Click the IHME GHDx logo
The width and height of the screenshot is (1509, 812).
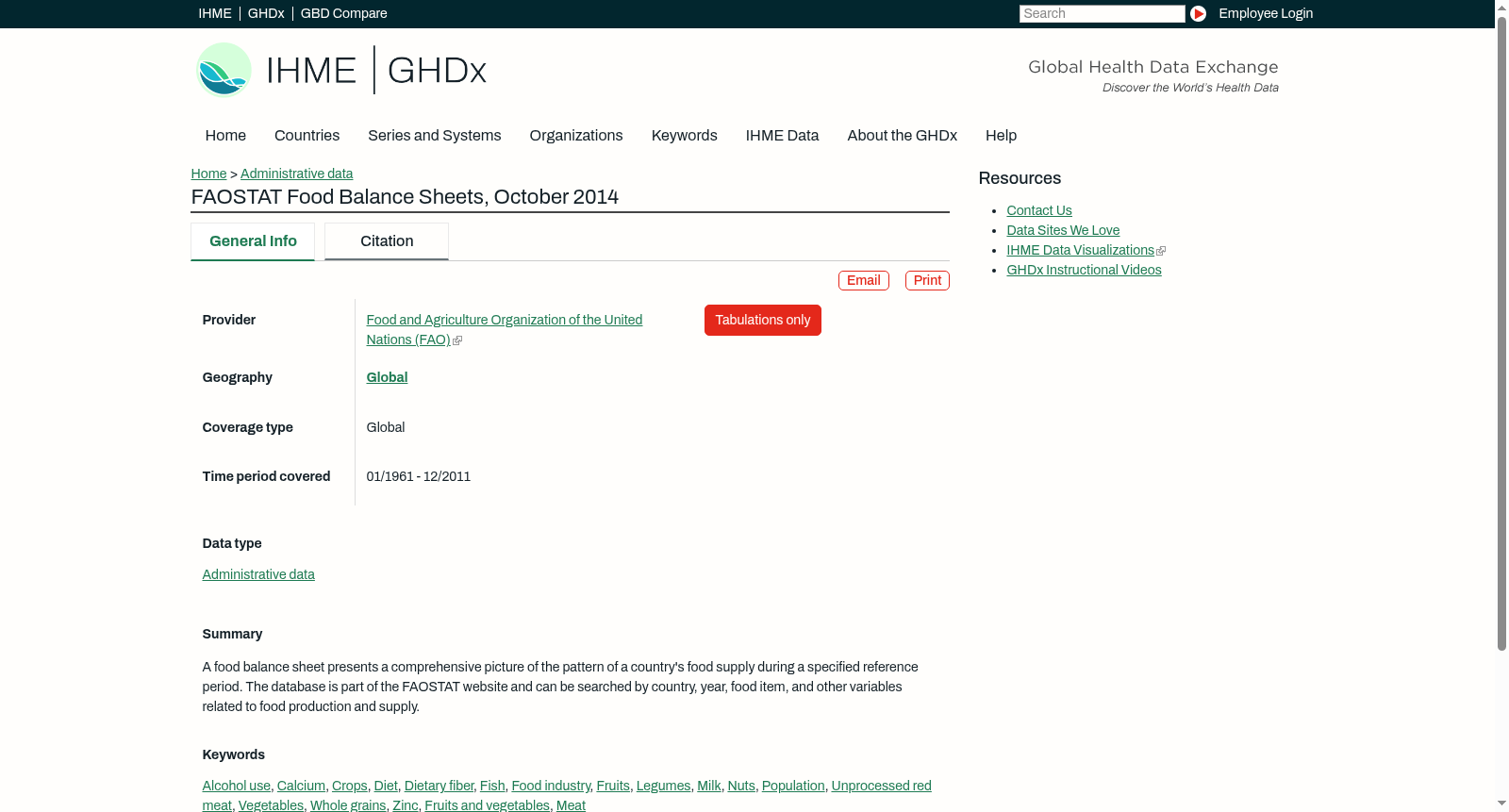(340, 70)
